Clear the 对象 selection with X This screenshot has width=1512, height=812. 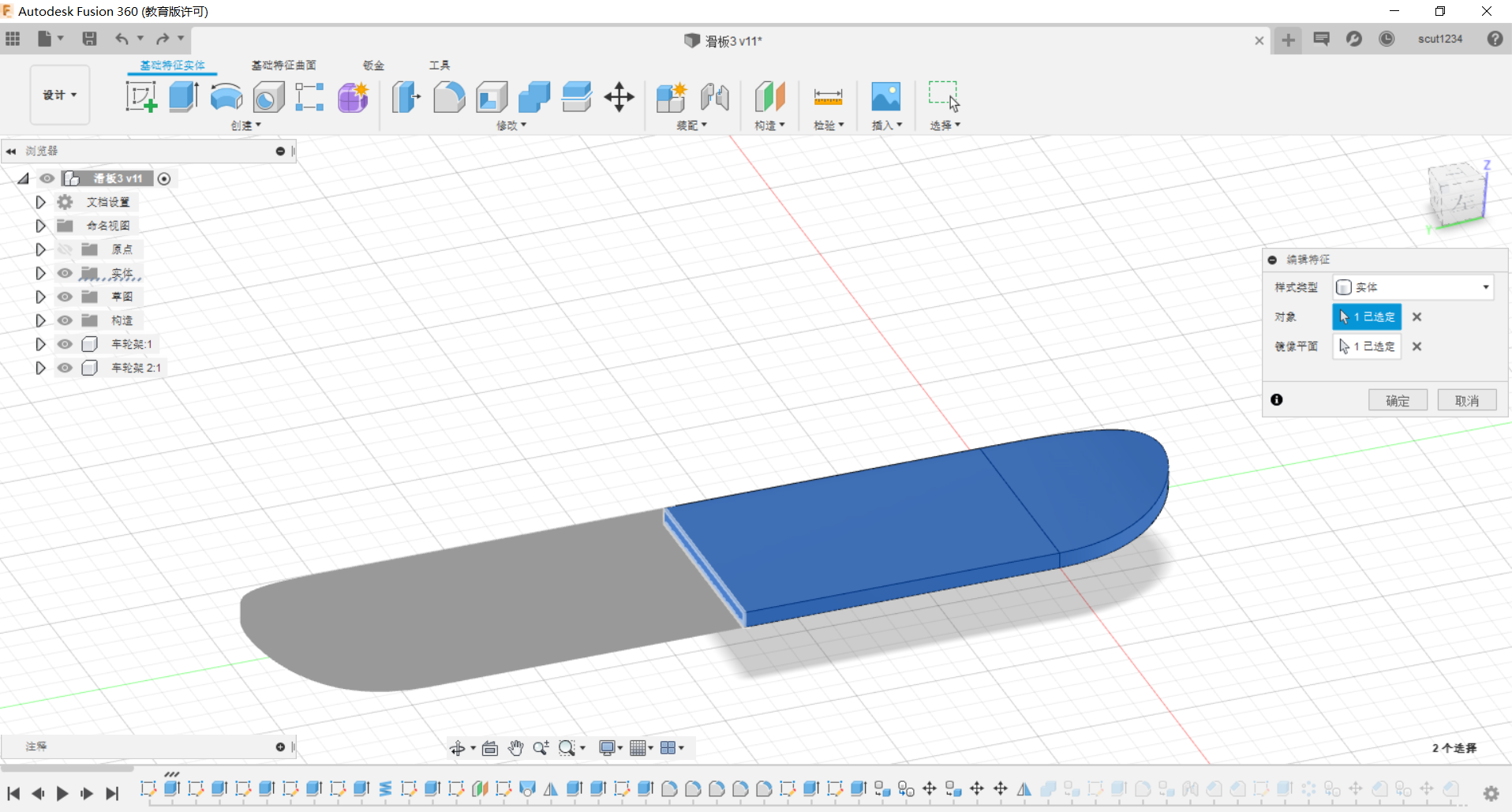[1417, 317]
